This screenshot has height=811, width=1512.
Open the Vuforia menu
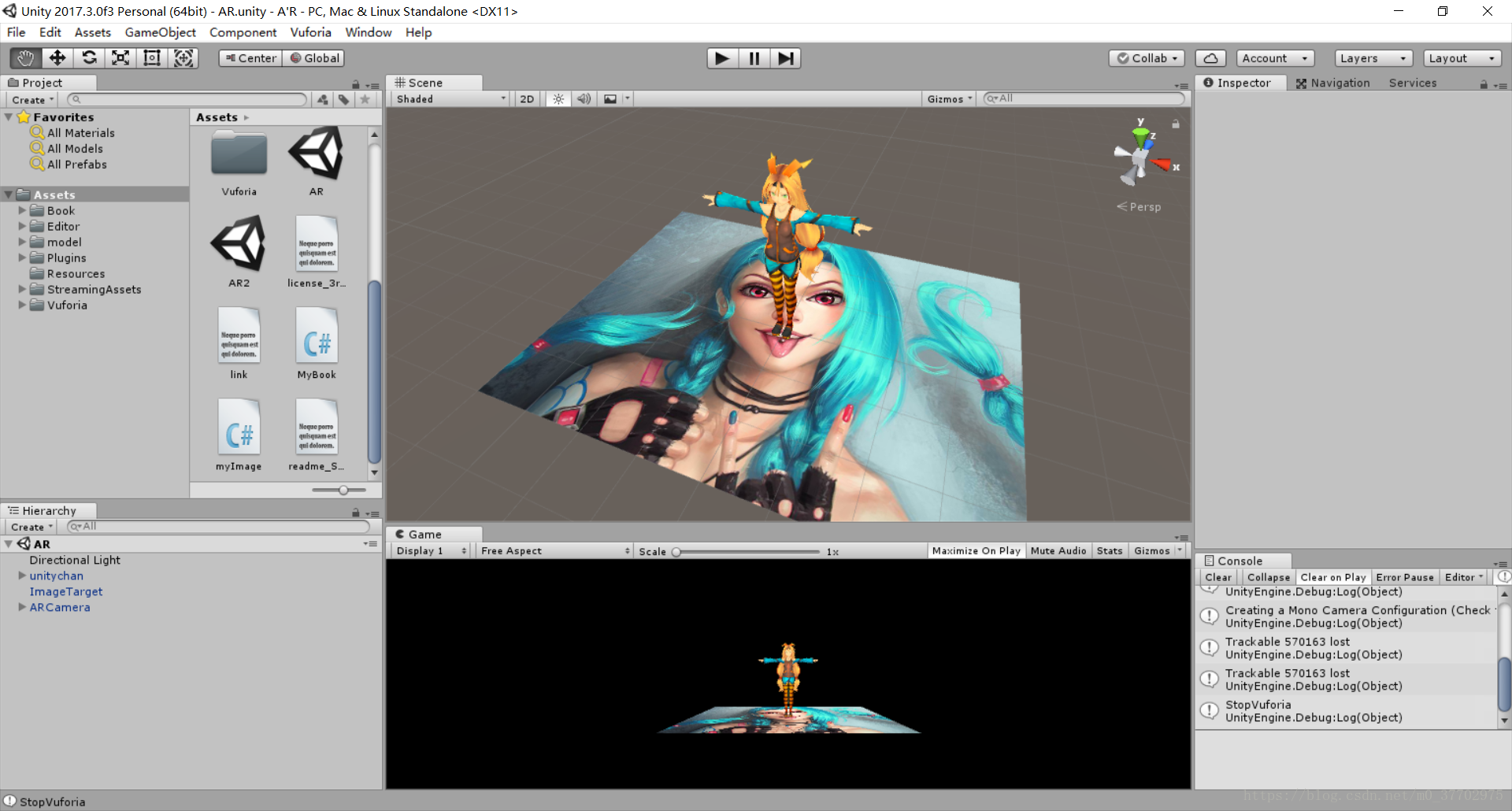[x=311, y=32]
